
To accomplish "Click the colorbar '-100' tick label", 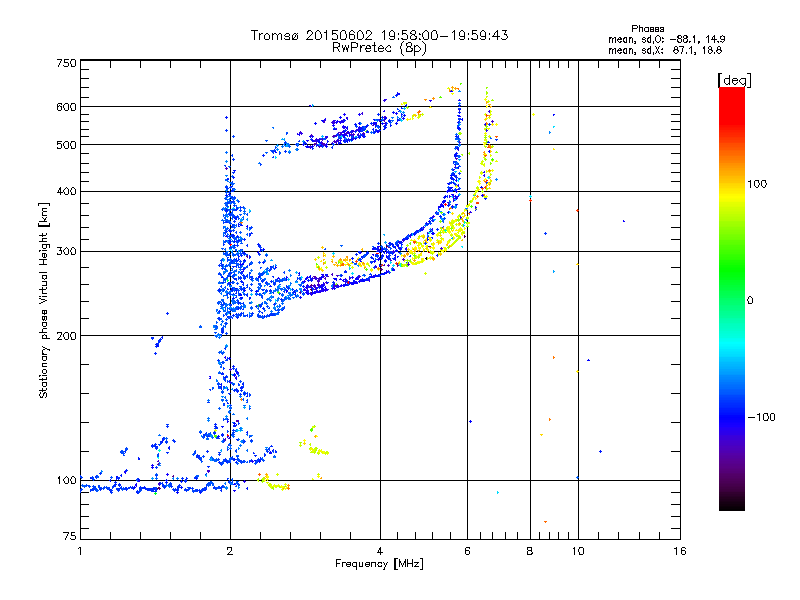I will click(x=761, y=417).
